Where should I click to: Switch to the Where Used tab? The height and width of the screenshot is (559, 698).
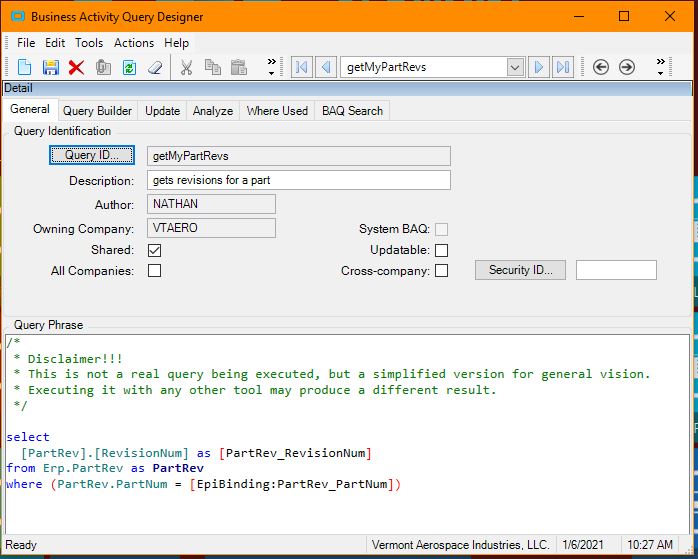[277, 111]
